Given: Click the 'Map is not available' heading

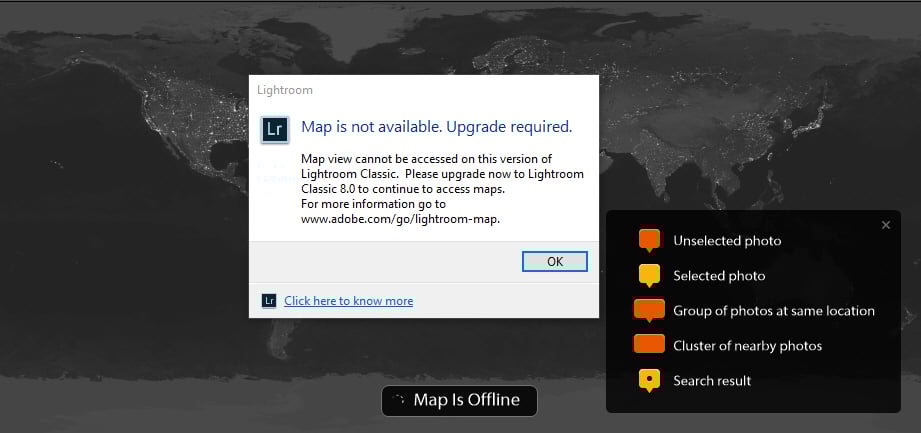Looking at the screenshot, I should (x=436, y=126).
